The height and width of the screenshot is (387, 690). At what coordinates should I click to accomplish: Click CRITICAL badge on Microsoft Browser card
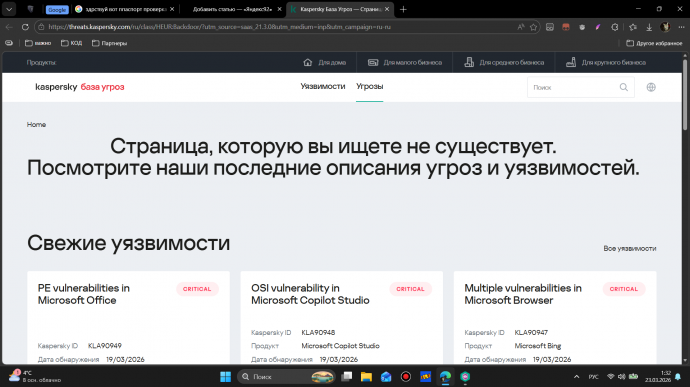click(x=624, y=289)
